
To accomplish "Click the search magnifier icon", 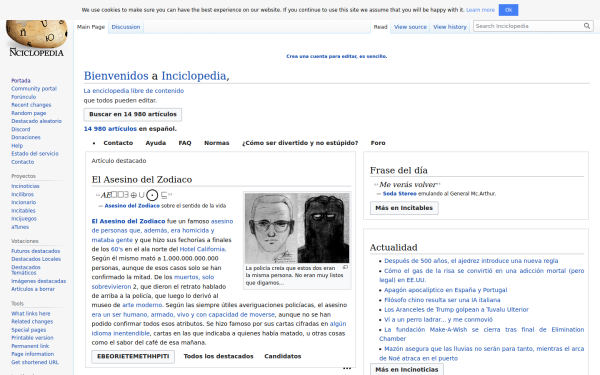I will pyautogui.click(x=587, y=26).
